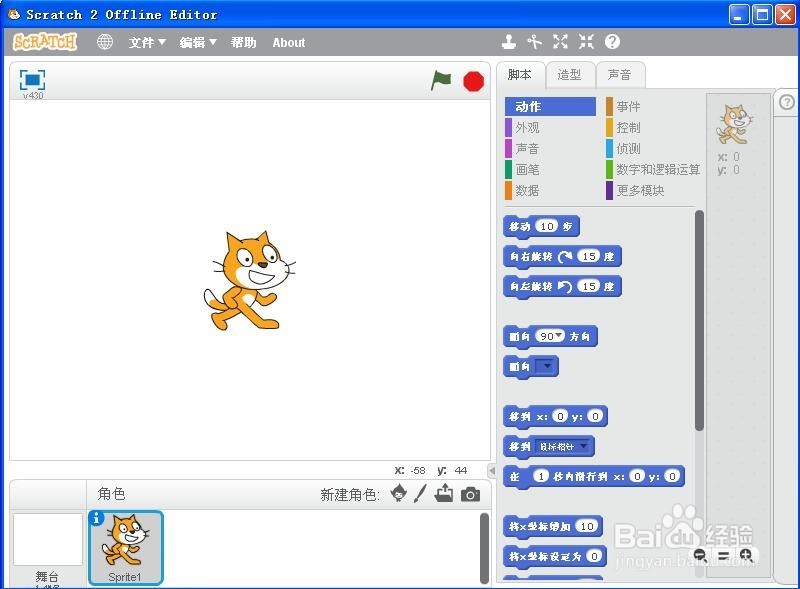800x589 pixels.
Task: Click the seconds field in glide block
Action: click(x=540, y=476)
